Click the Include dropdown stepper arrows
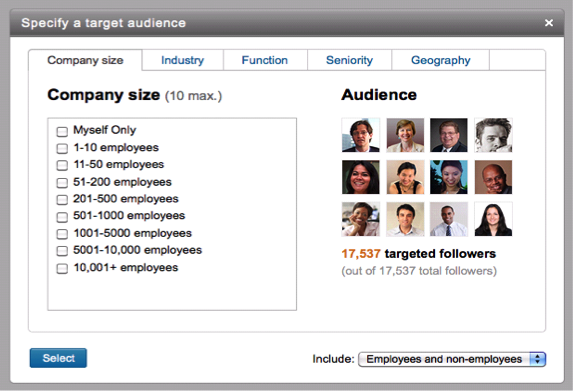The width and height of the screenshot is (573, 391). point(538,359)
